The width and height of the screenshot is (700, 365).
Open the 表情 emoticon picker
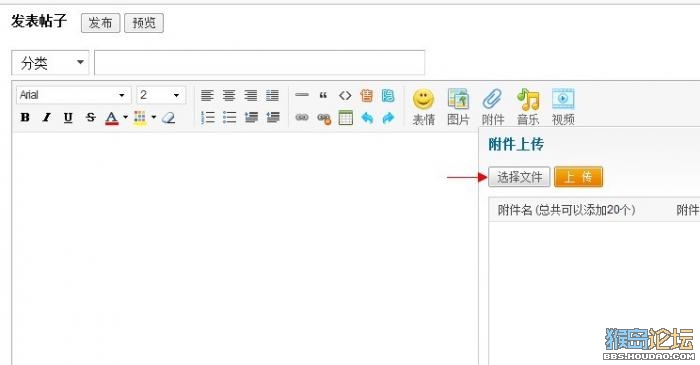tap(423, 107)
